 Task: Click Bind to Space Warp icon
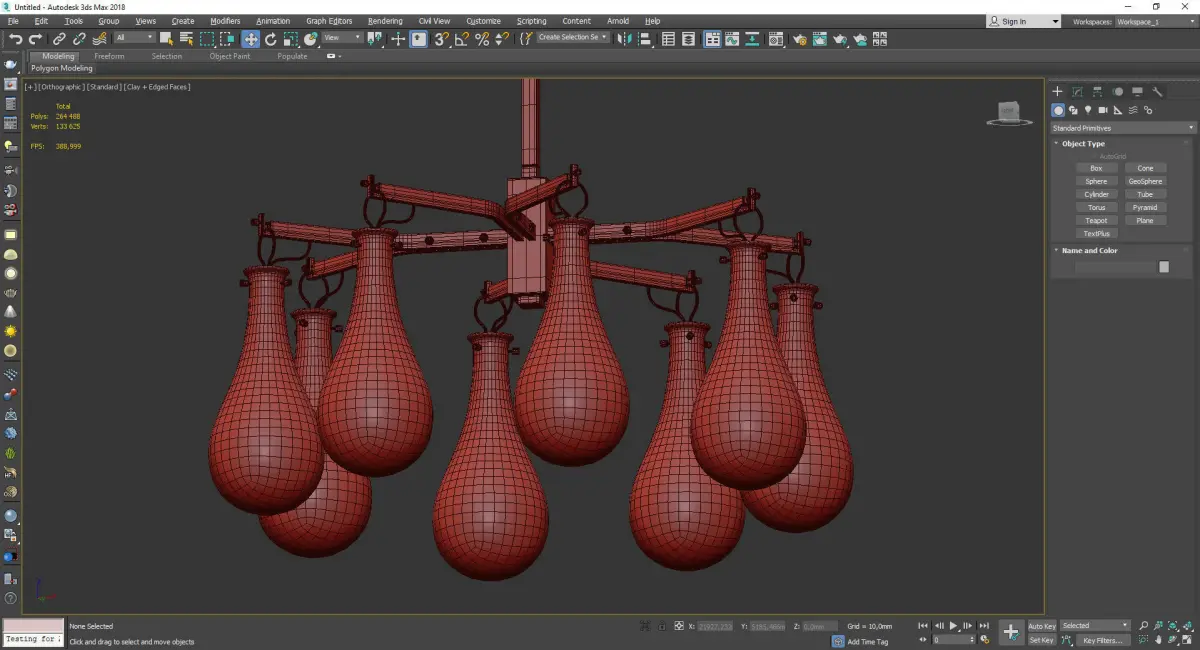tap(99, 39)
